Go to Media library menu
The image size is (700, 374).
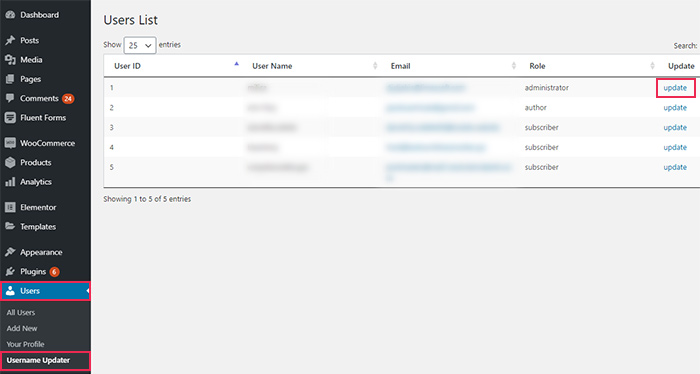coord(31,59)
